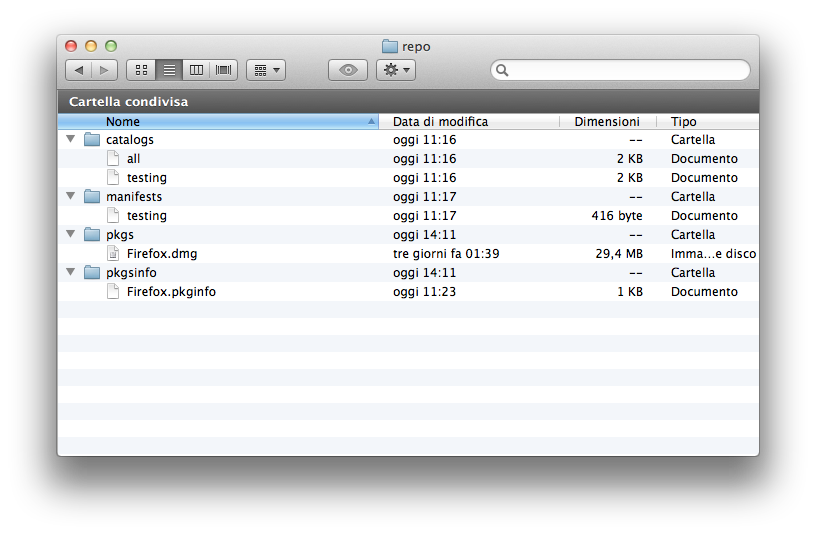Collapse the pkgs folder triangle
Viewport: 816px width, 535px height.
pyautogui.click(x=71, y=234)
